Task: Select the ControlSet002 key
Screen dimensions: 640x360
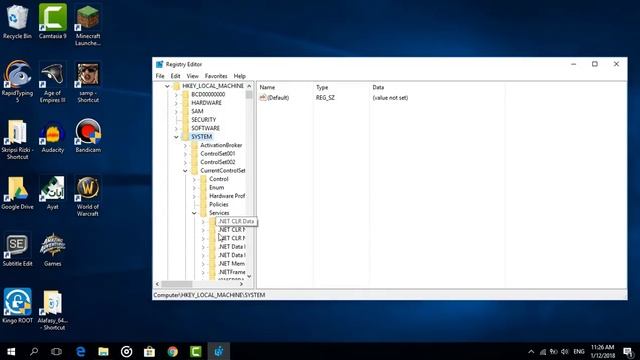Action: click(x=218, y=162)
